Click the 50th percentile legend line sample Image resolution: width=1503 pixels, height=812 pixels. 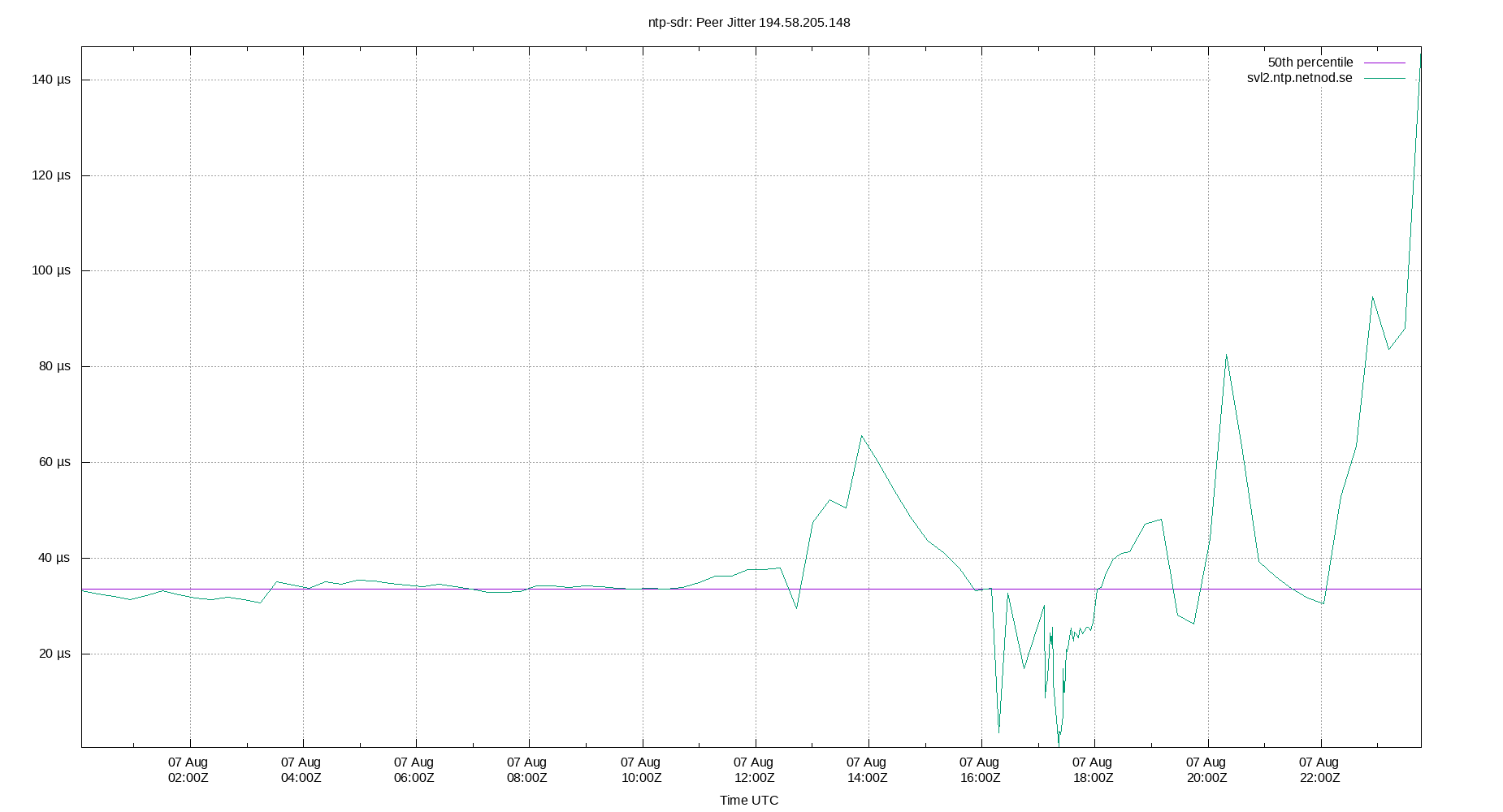(1384, 63)
